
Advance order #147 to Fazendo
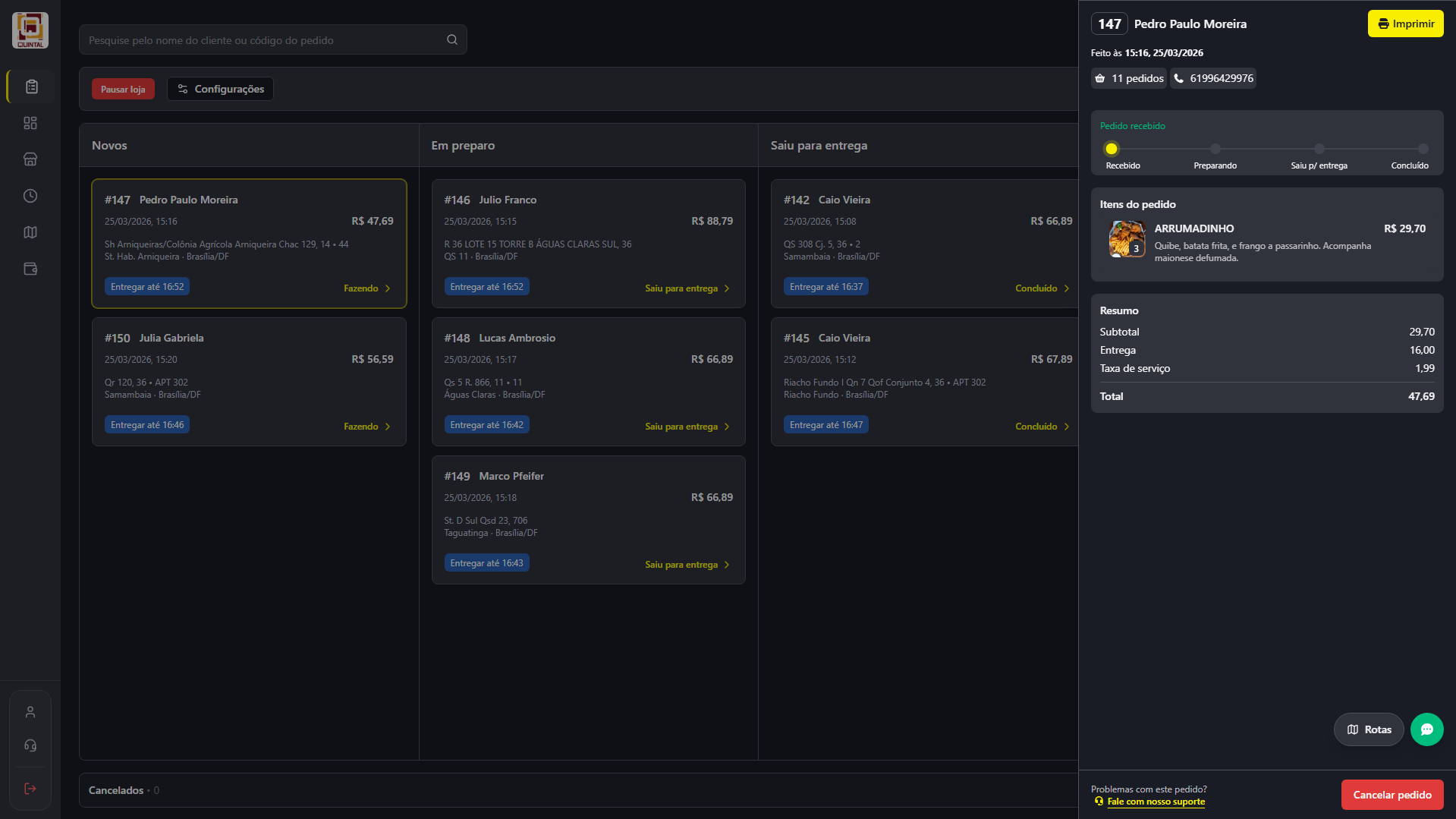point(367,288)
